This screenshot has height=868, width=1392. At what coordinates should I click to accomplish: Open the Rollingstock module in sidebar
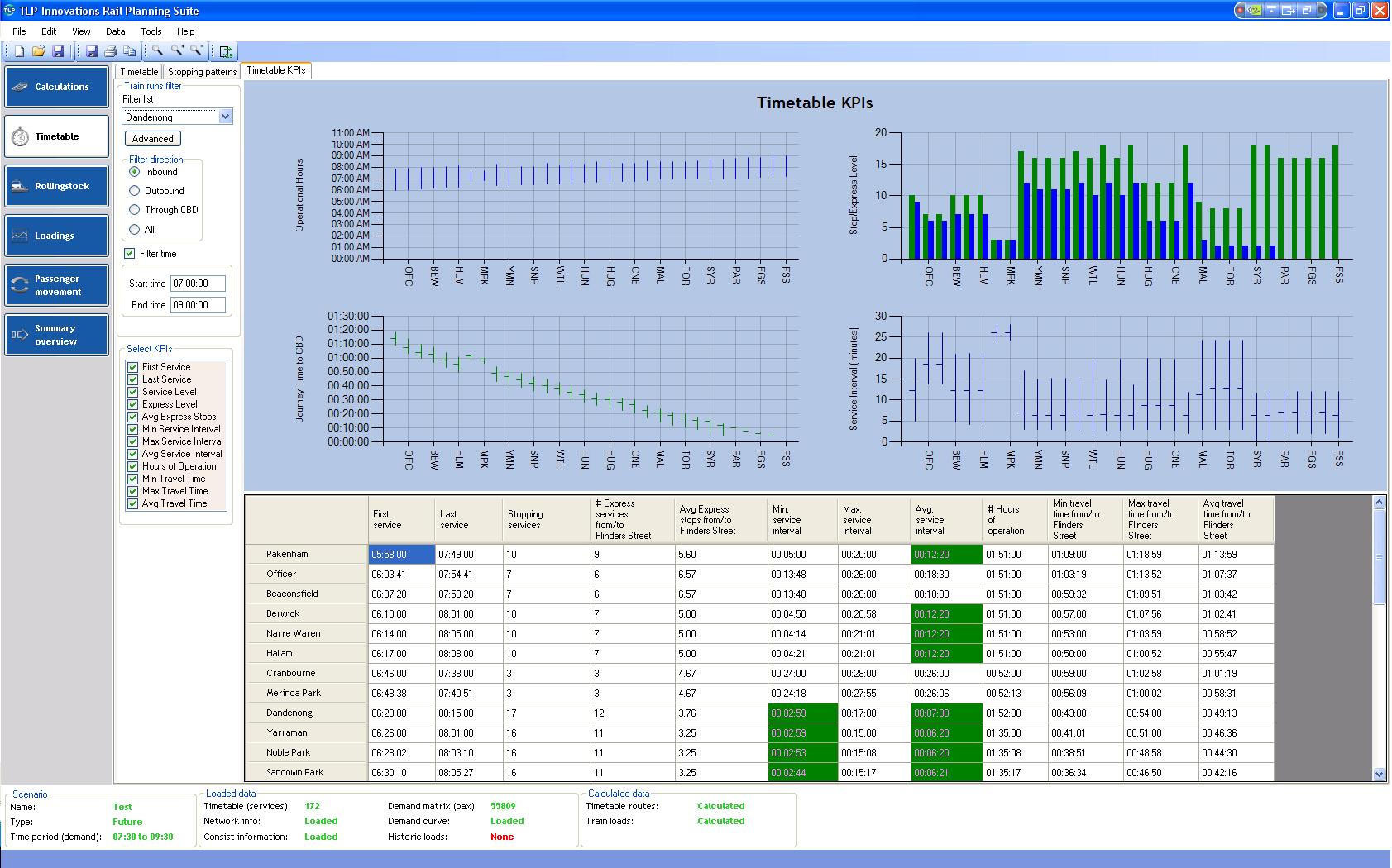coord(56,186)
